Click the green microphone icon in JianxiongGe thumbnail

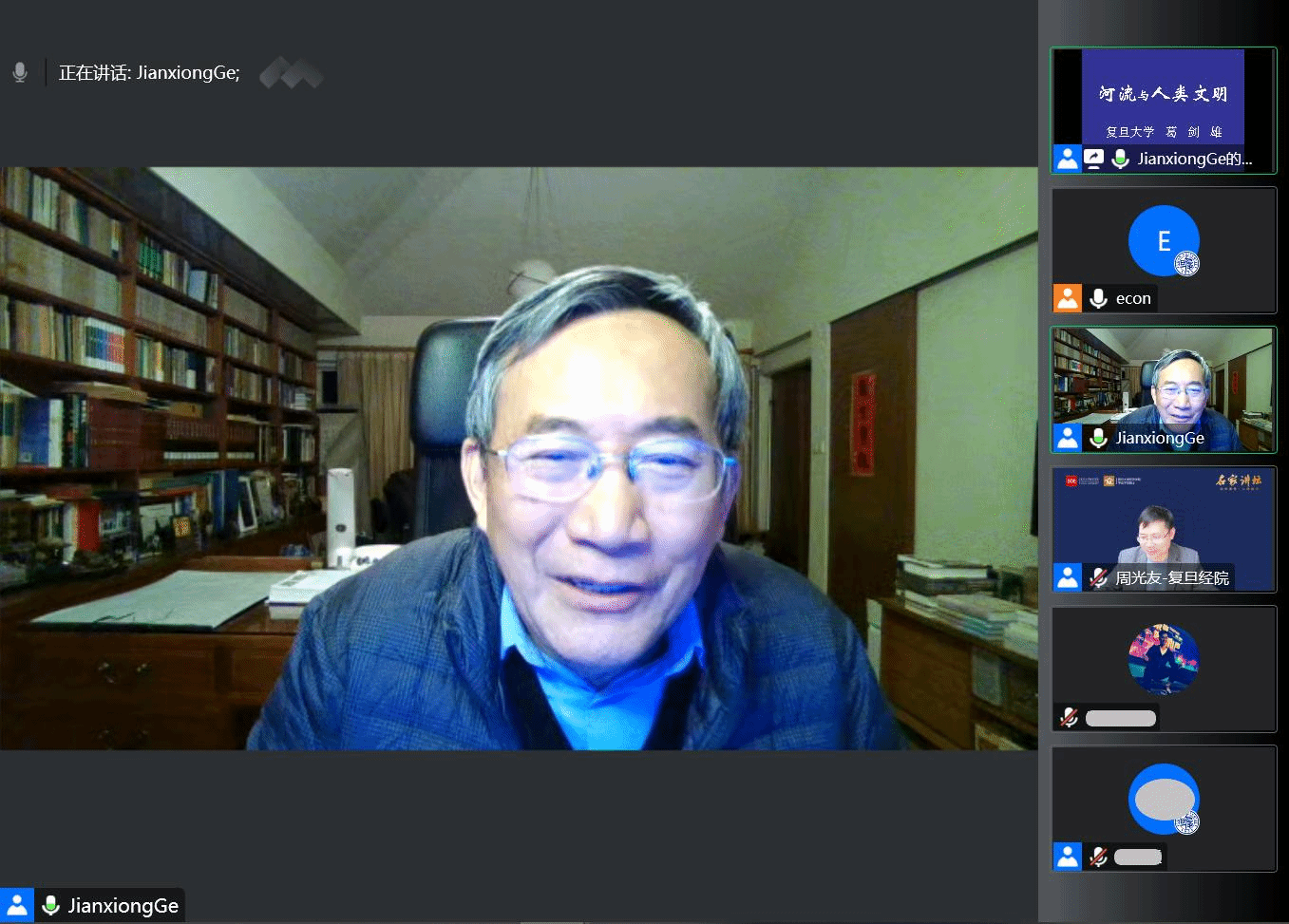[x=1098, y=438]
